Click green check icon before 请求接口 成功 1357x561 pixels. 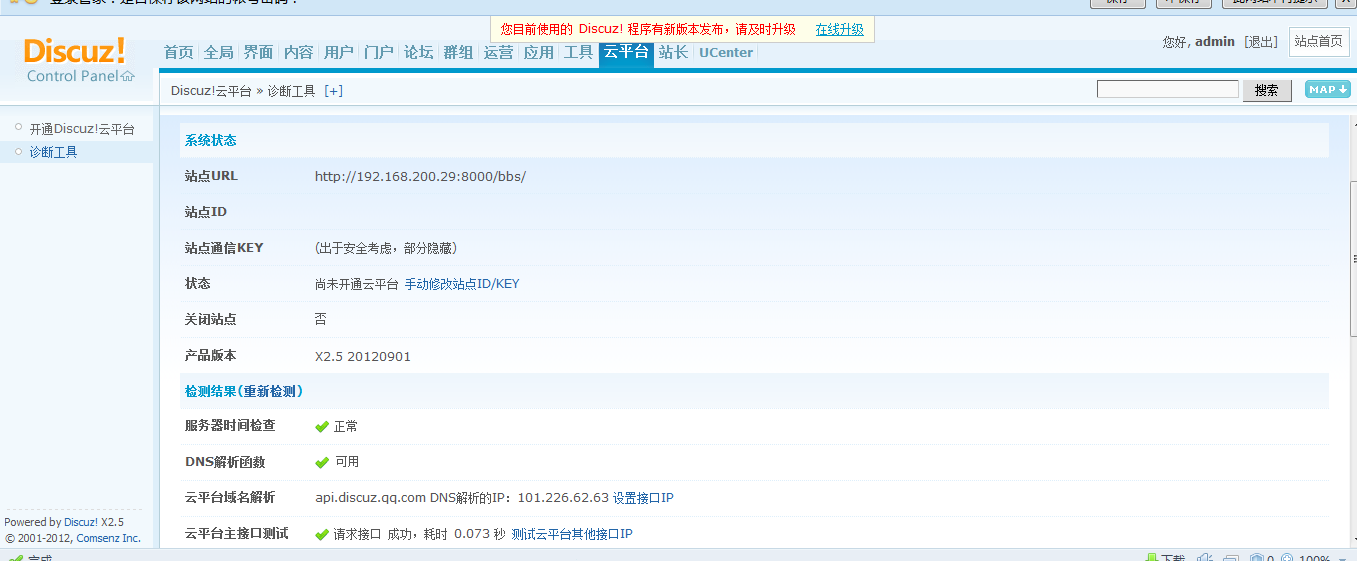(x=322, y=535)
